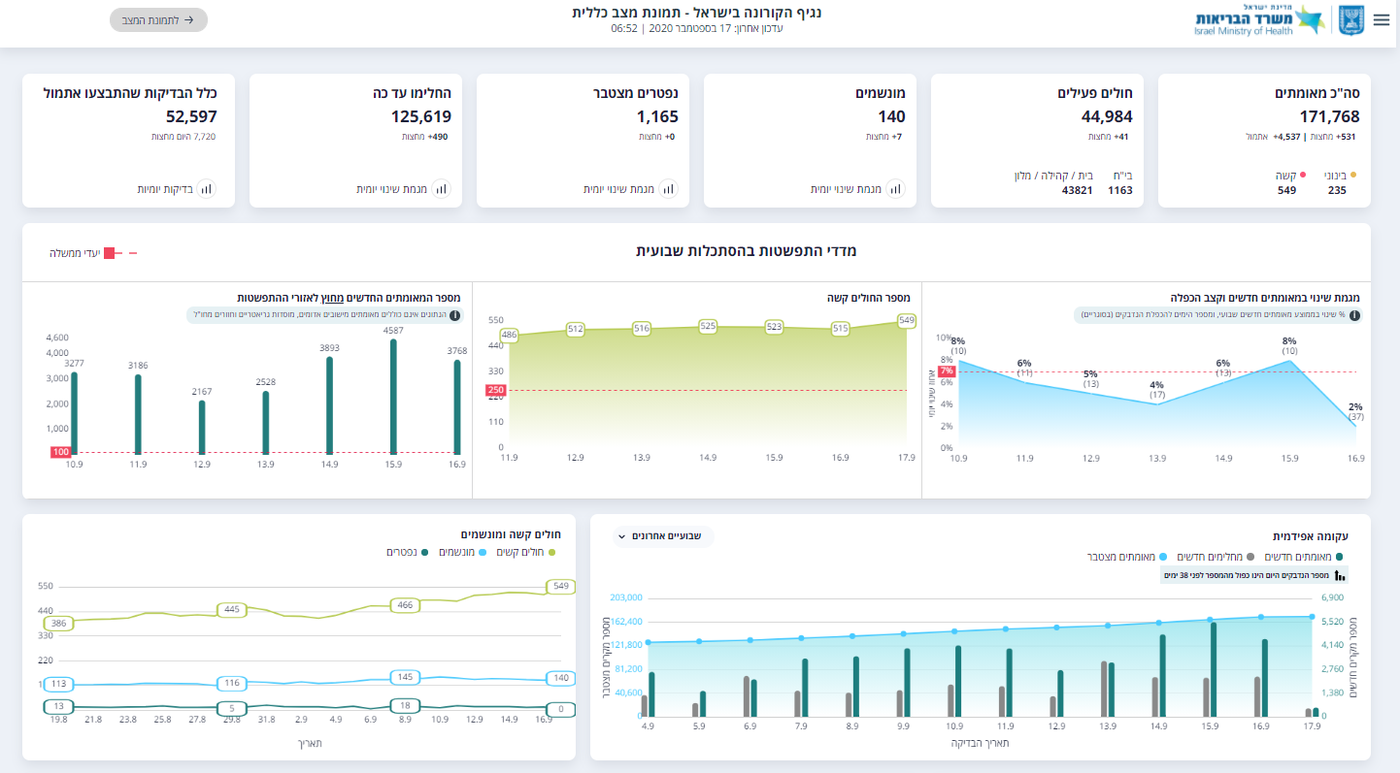
Task: Click chart icon next to בדיקות יומיות
Action: 207,188
